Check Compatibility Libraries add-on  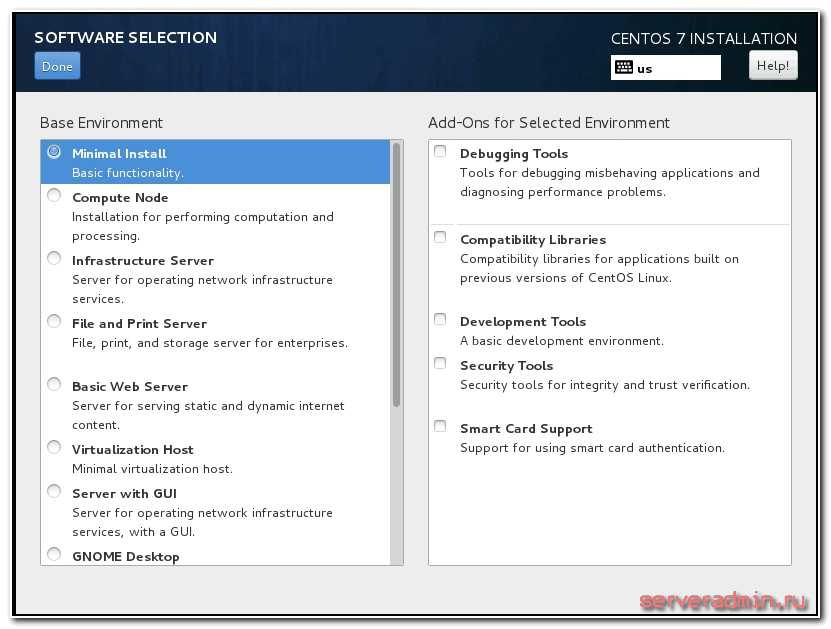[x=440, y=238]
